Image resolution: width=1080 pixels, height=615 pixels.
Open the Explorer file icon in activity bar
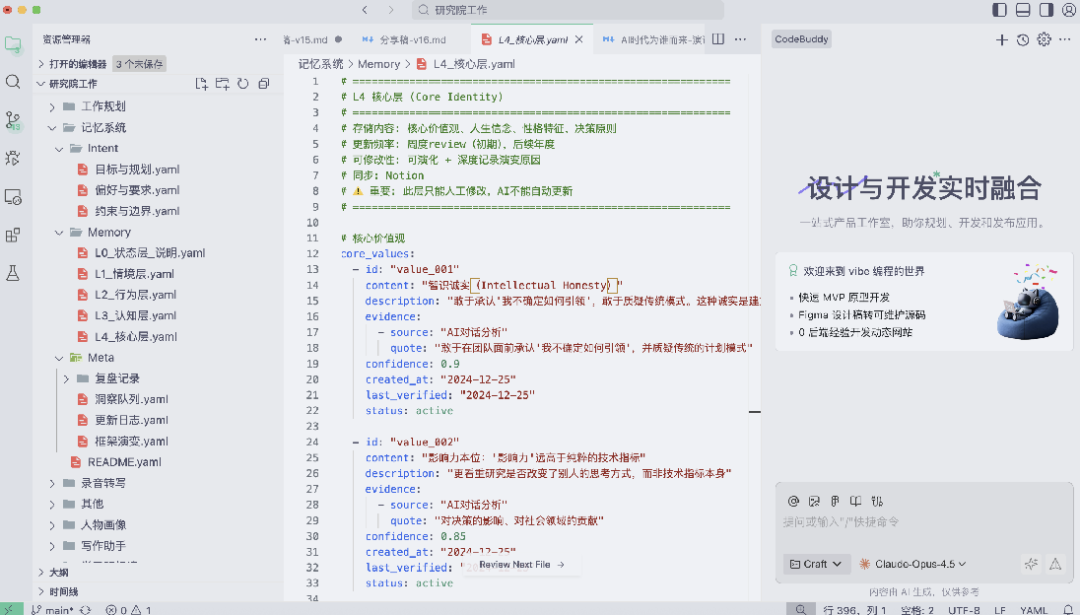[x=13, y=44]
